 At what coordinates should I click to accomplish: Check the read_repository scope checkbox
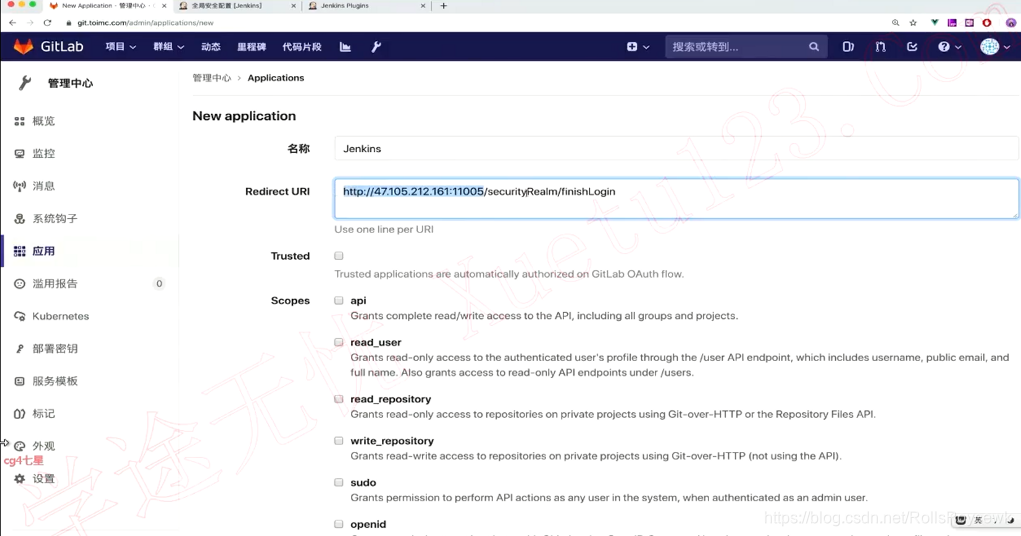[339, 399]
